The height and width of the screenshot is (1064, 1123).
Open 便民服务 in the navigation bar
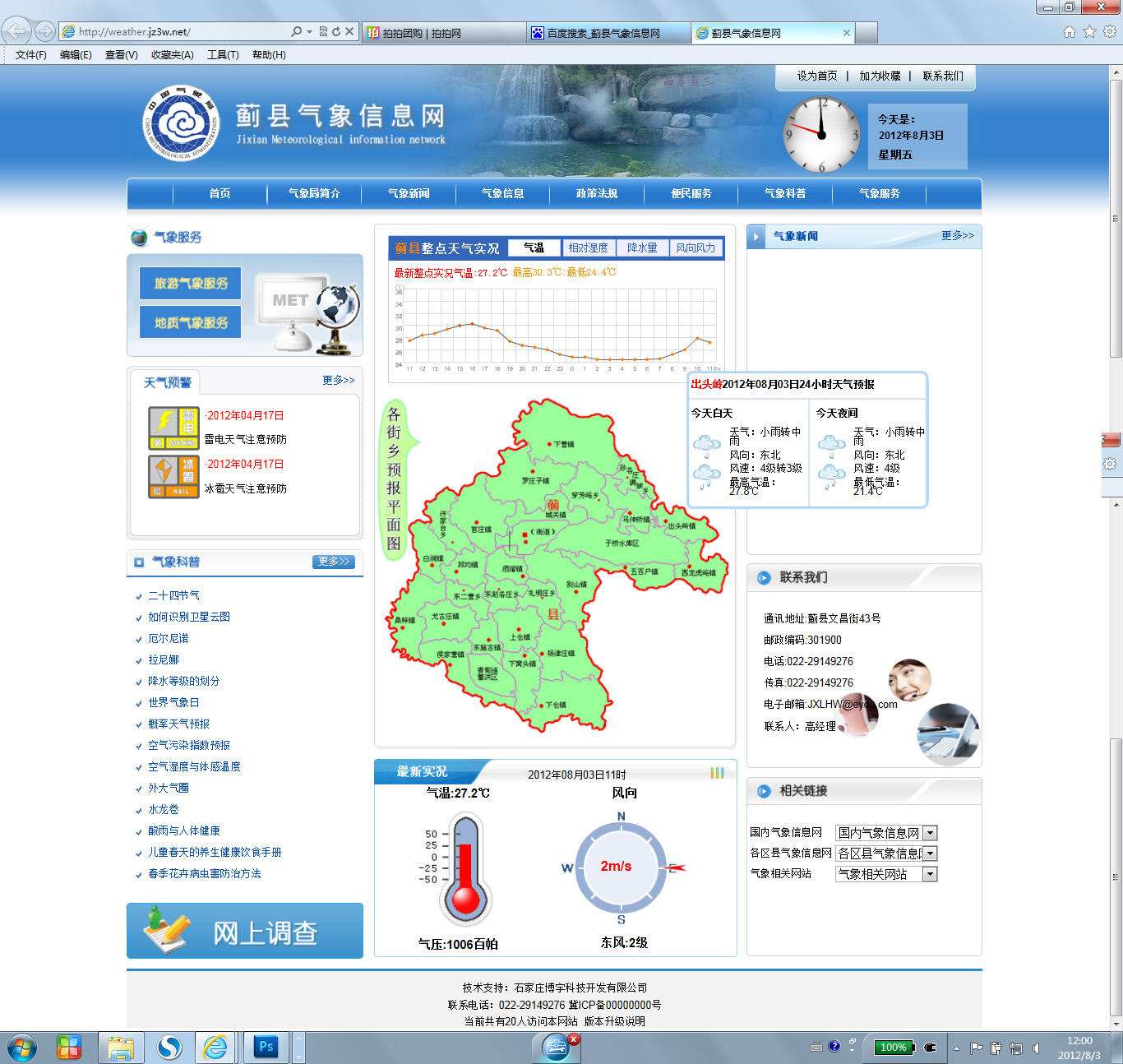point(691,194)
